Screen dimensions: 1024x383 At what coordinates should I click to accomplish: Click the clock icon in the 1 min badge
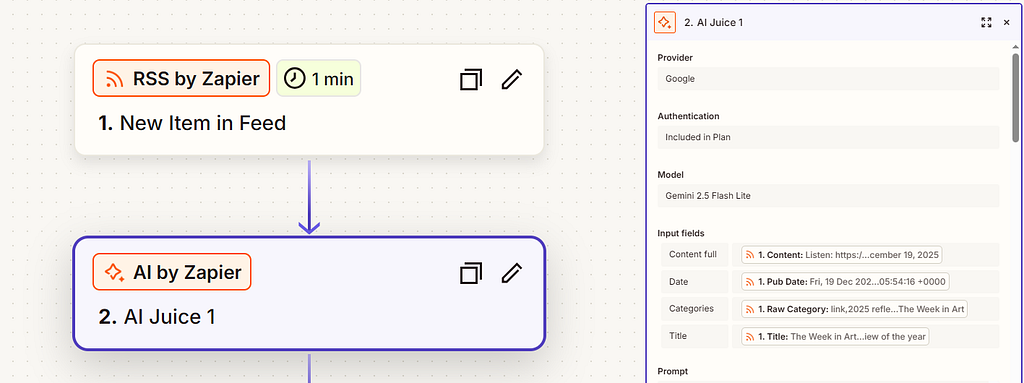click(295, 78)
